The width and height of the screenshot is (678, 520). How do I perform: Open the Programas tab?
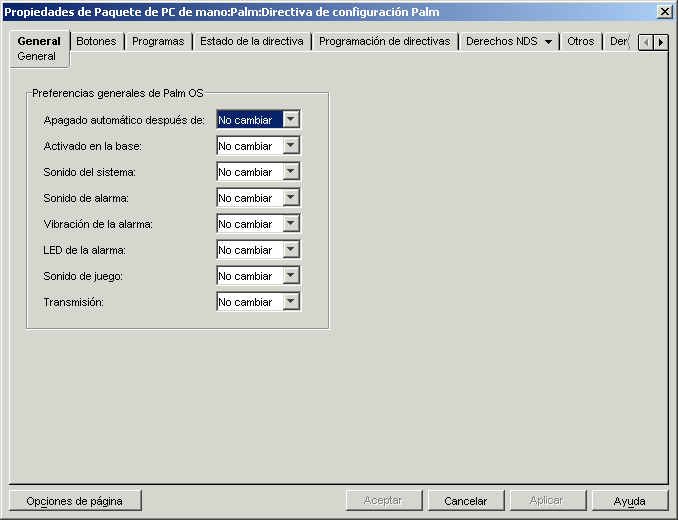coord(158,41)
